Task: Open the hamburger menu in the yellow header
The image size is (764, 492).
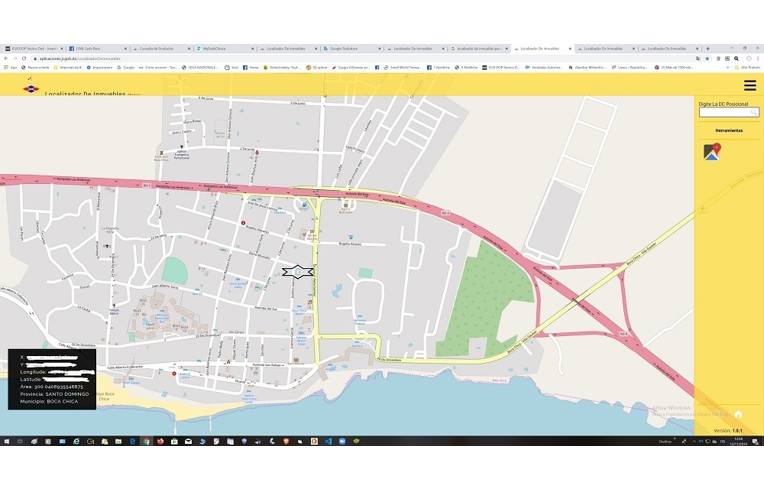Action: tap(749, 86)
